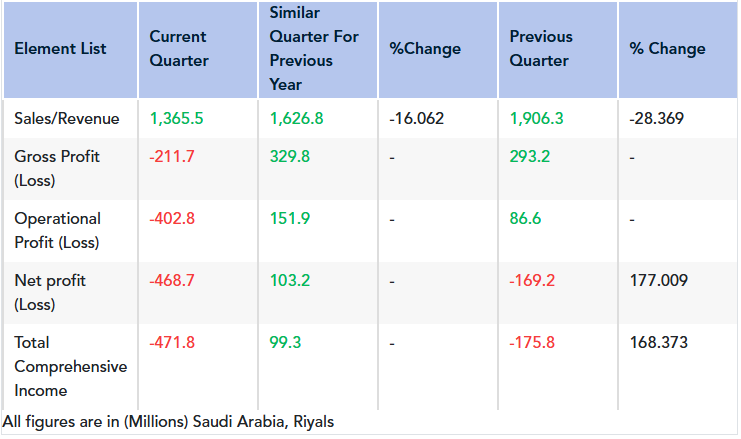Click the last % Change header
Screen dimensions: 741x439
coord(667,49)
